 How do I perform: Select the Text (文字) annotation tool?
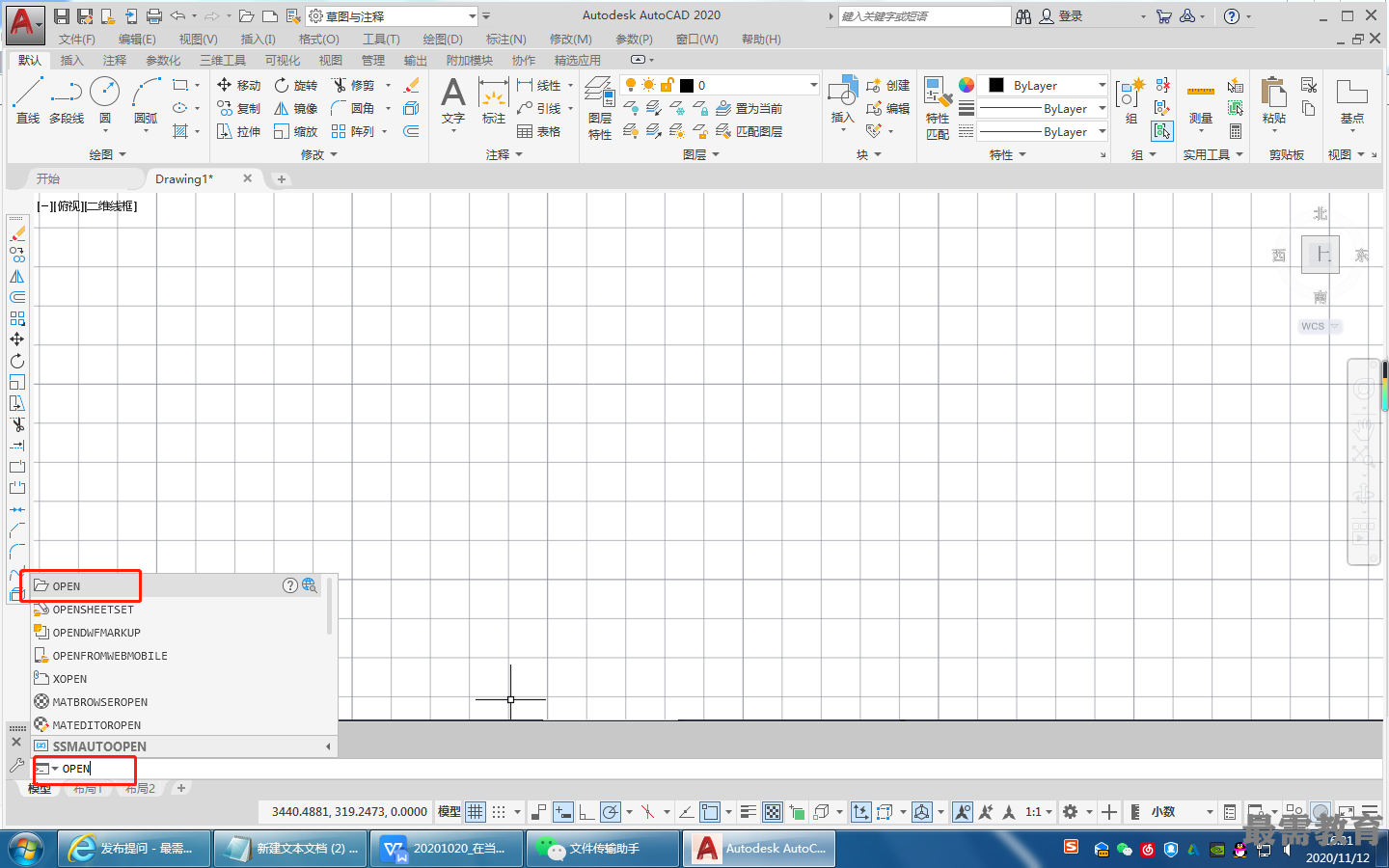(x=453, y=101)
